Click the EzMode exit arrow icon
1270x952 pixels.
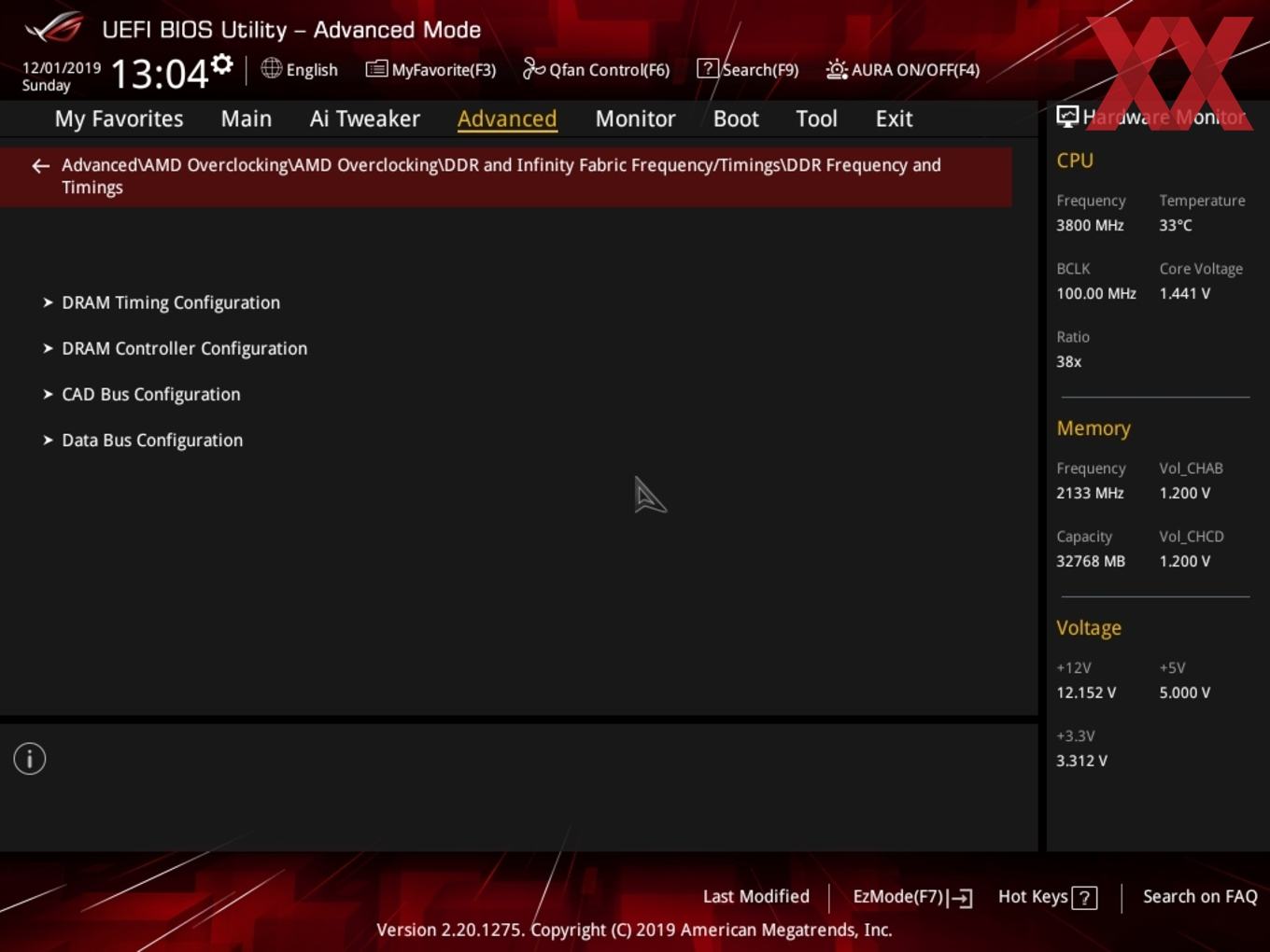[960, 898]
